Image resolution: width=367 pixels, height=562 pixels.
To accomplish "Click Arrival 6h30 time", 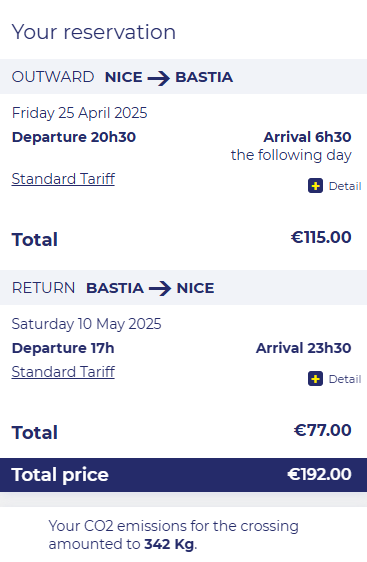I will [308, 137].
